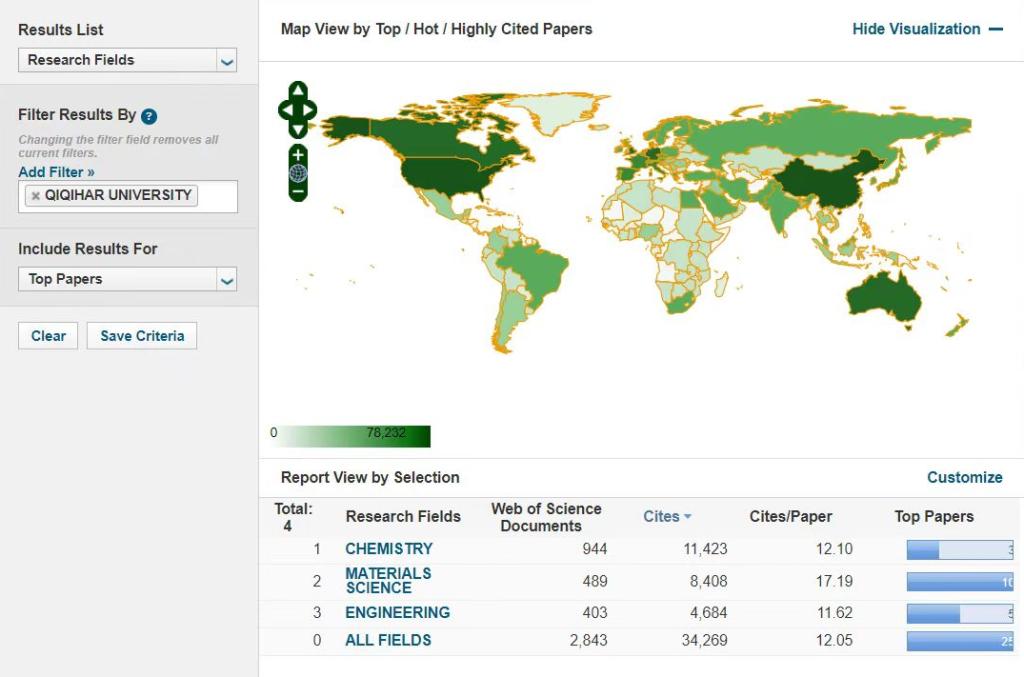Click the Add Filter link
The width and height of the screenshot is (1024, 677).
[x=56, y=172]
